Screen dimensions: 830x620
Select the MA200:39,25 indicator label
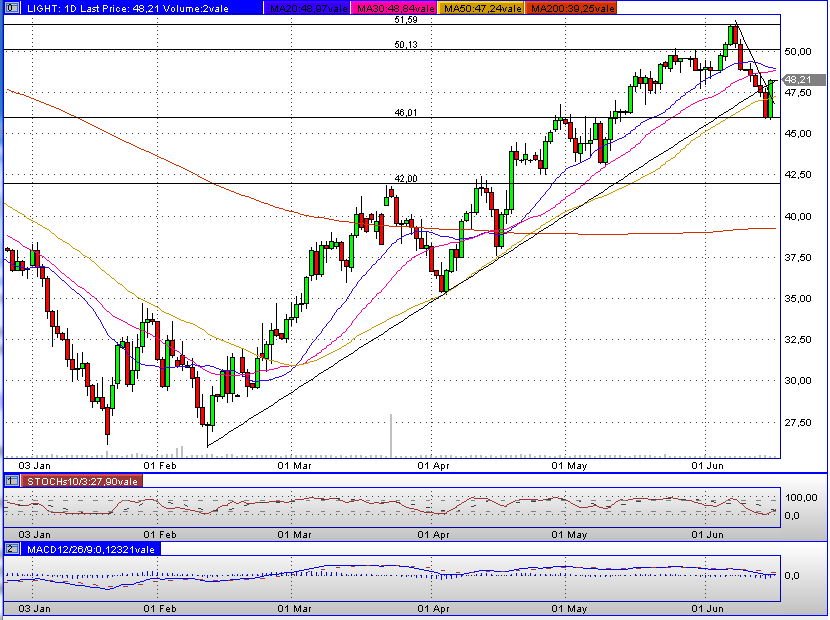[573, 8]
